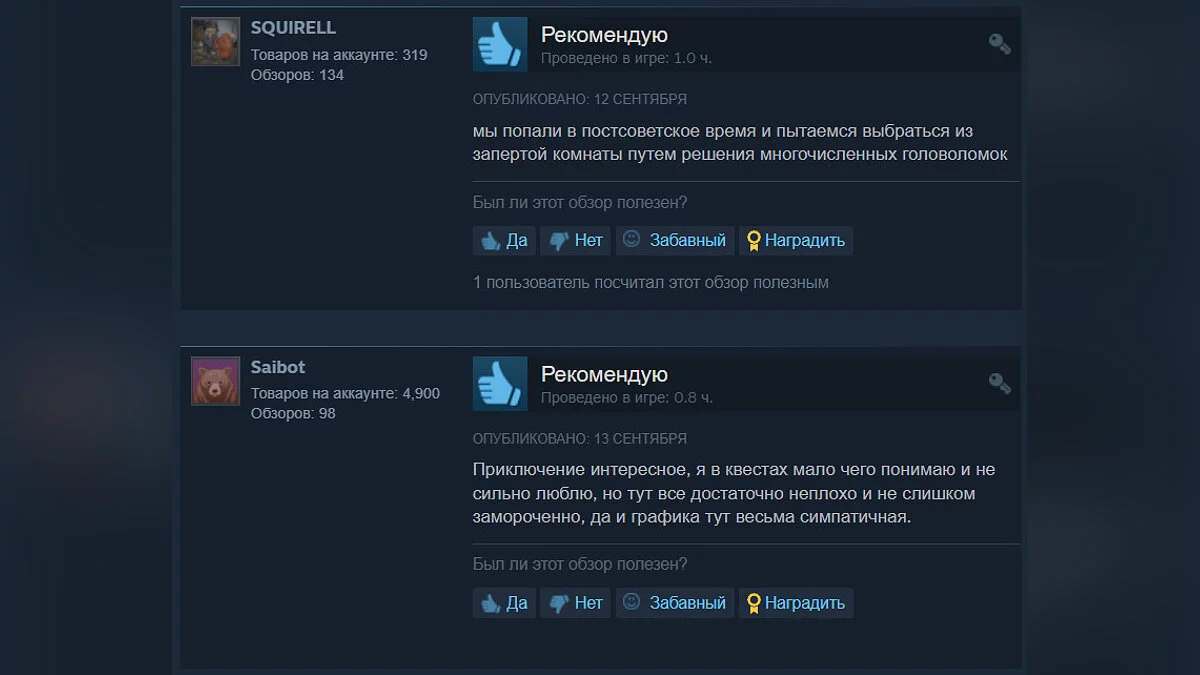Image resolution: width=1200 pixels, height=675 pixels.
Task: Click the thumbs-up icon on Saibot's review
Action: (x=500, y=383)
